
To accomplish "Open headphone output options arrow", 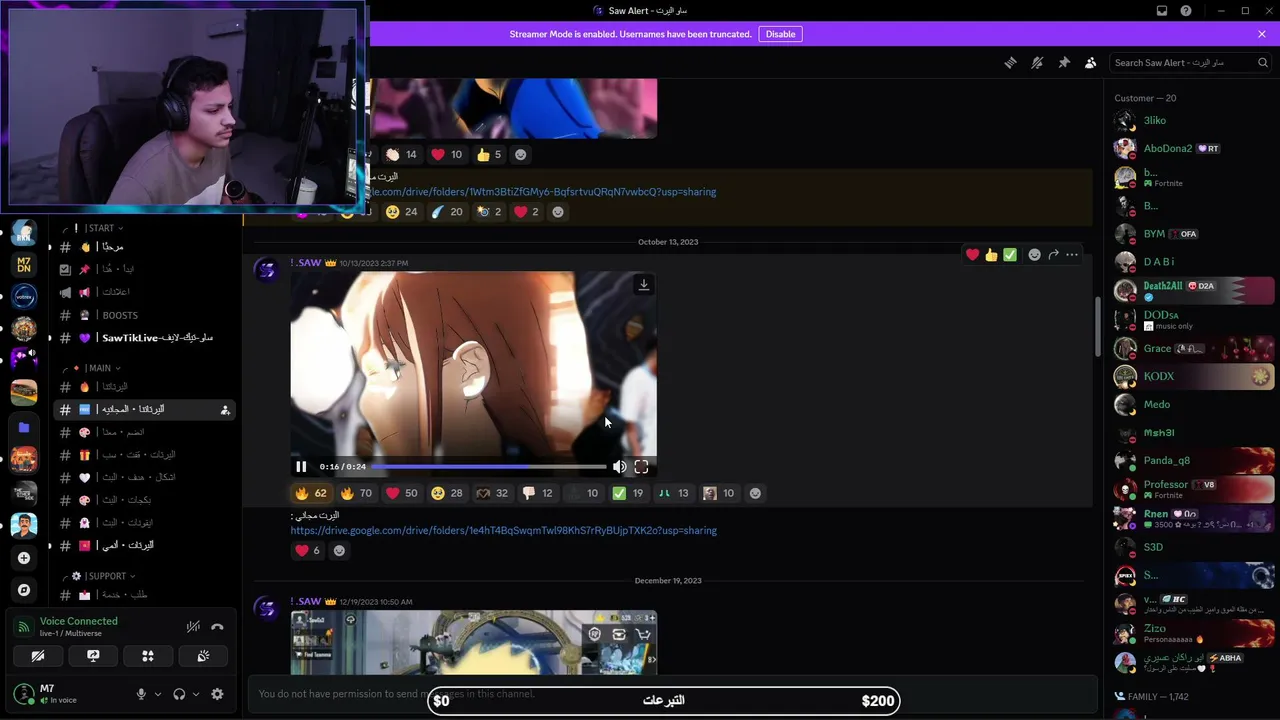I will click(195, 694).
